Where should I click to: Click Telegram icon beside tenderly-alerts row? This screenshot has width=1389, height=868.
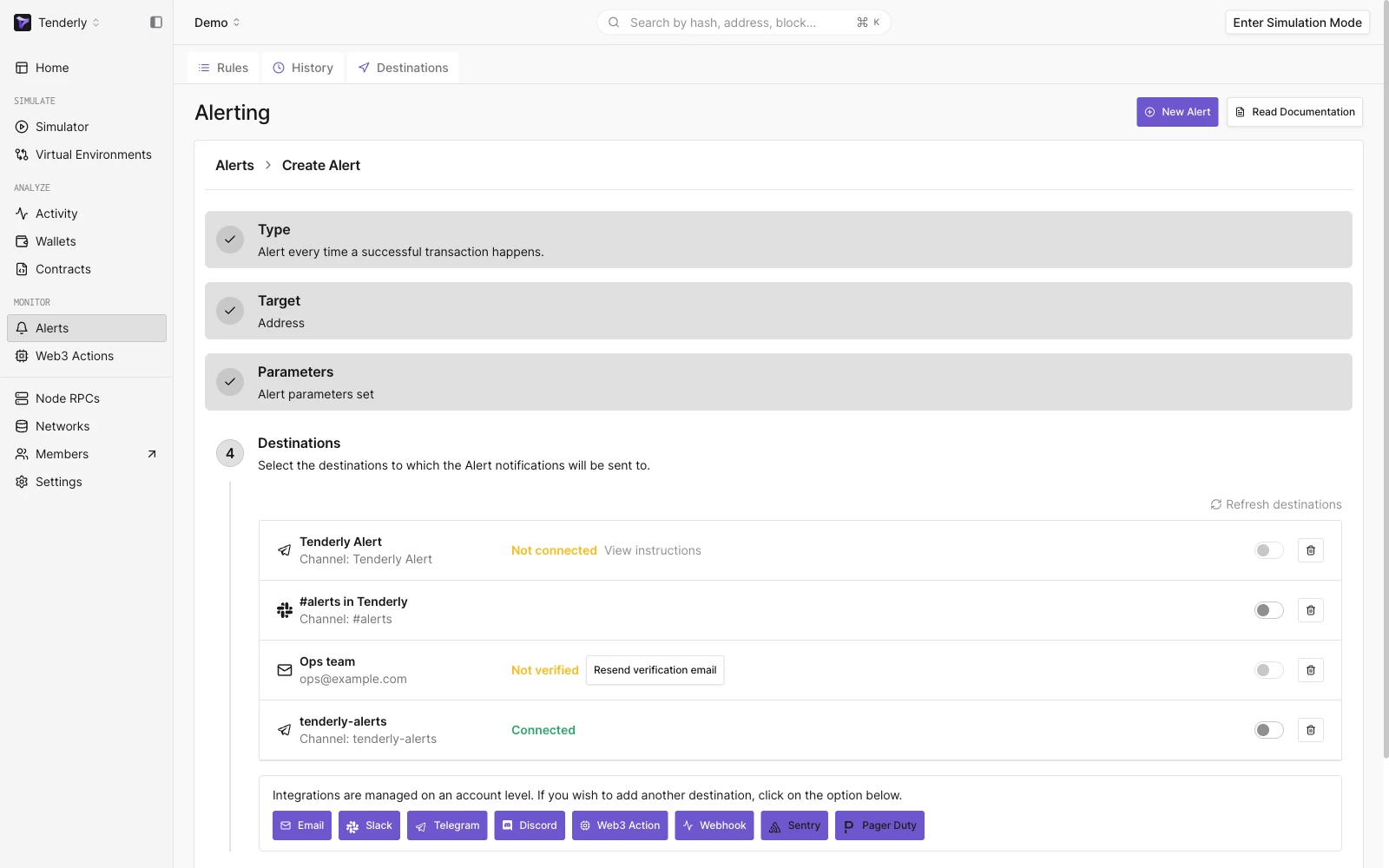[285, 730]
